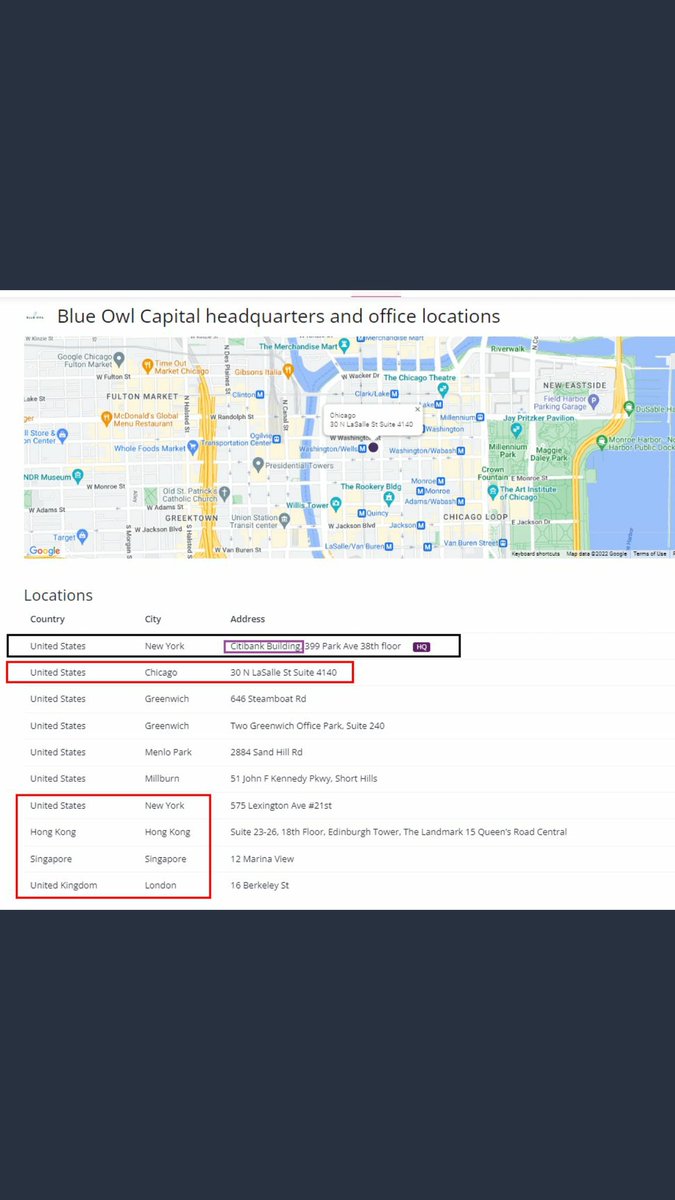Select the 12 Marina View address
The width and height of the screenshot is (675, 1200).
coord(262,859)
